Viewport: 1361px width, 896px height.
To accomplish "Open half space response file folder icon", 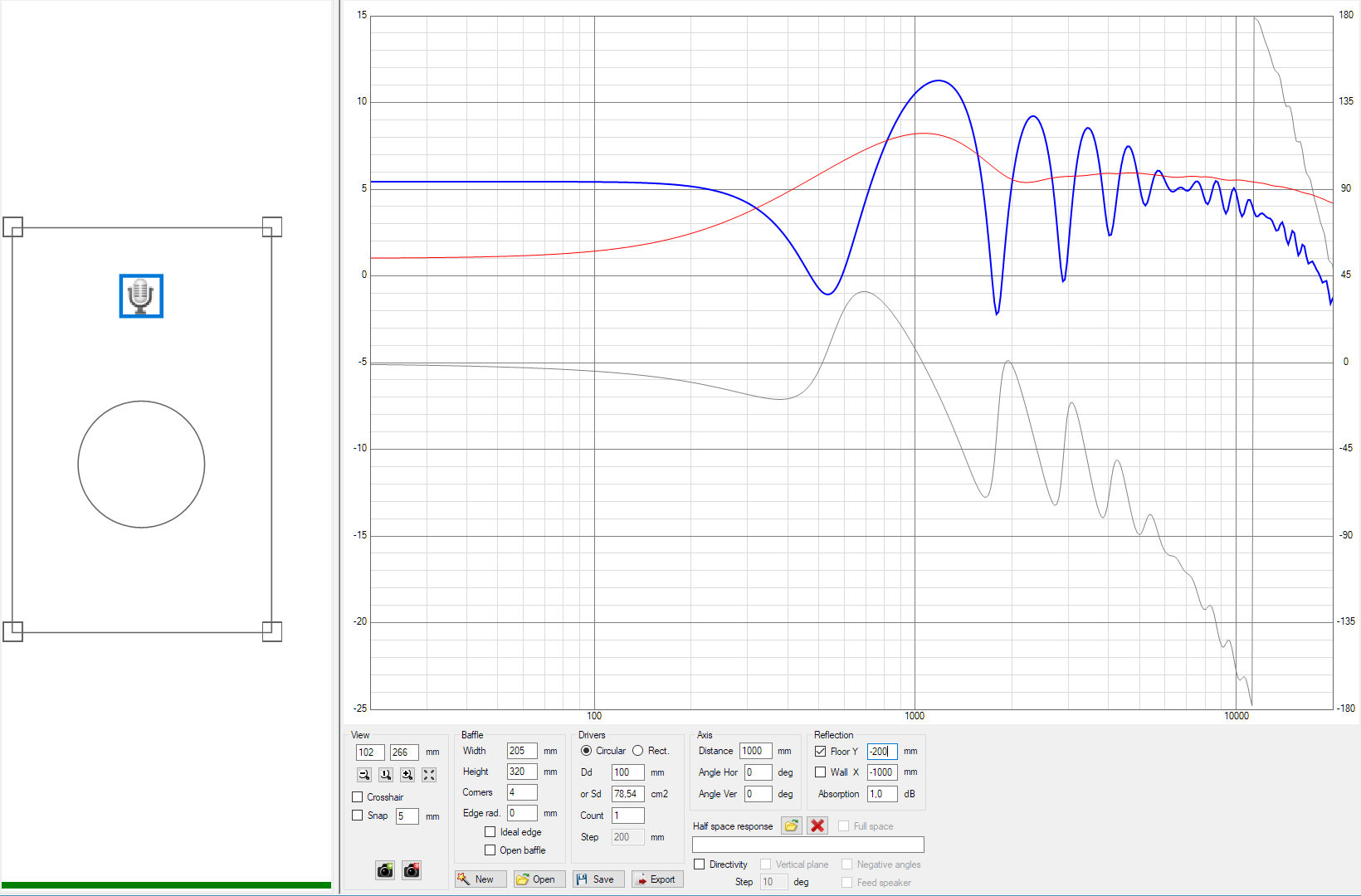I will pyautogui.click(x=791, y=825).
